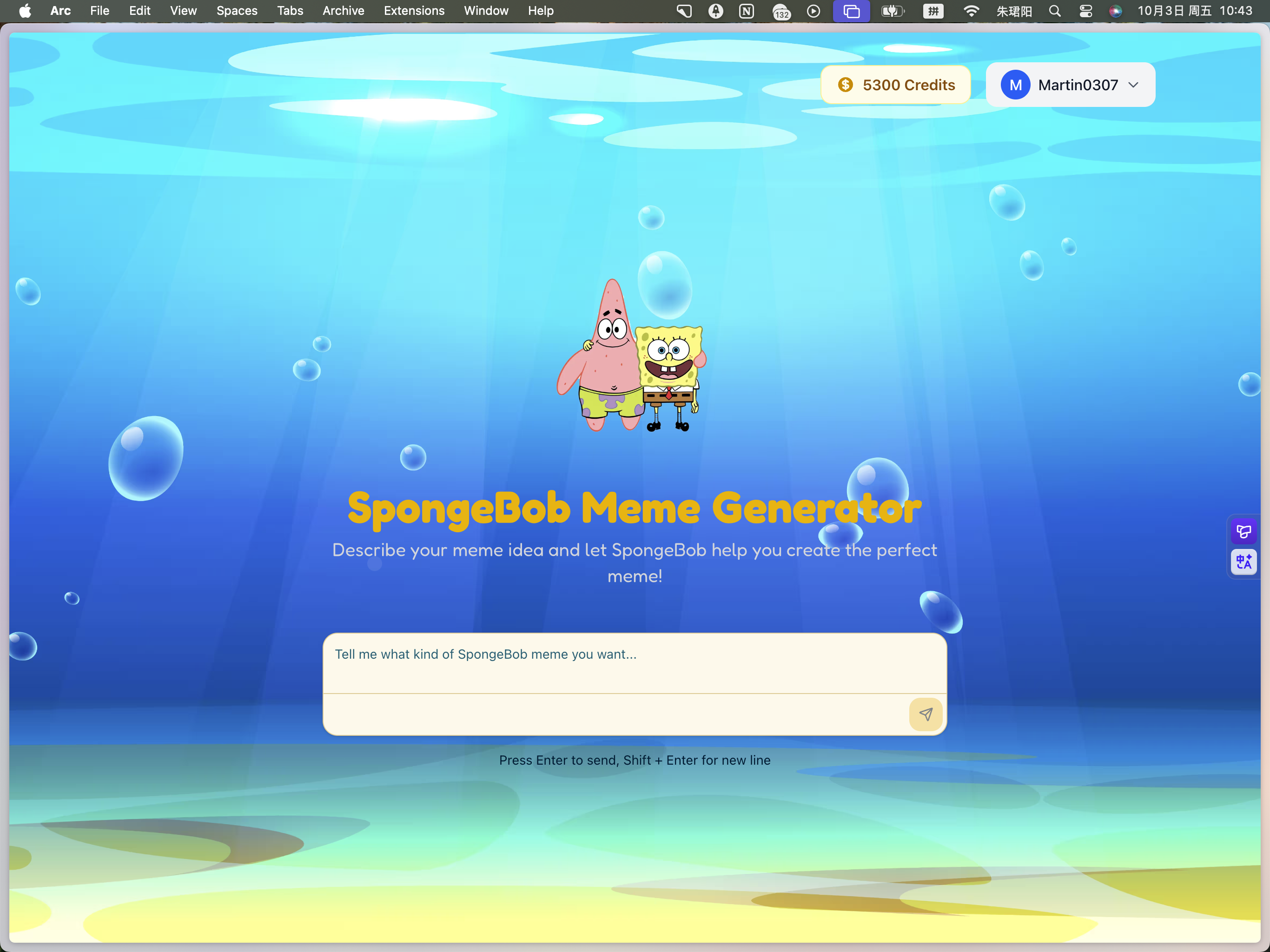
Task: Open the Window menu
Action: [486, 11]
